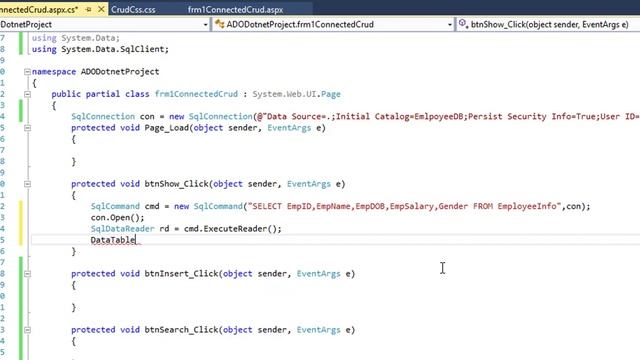The image size is (640, 360).
Task: Click the SqlConnection connection string
Action: 448,116
